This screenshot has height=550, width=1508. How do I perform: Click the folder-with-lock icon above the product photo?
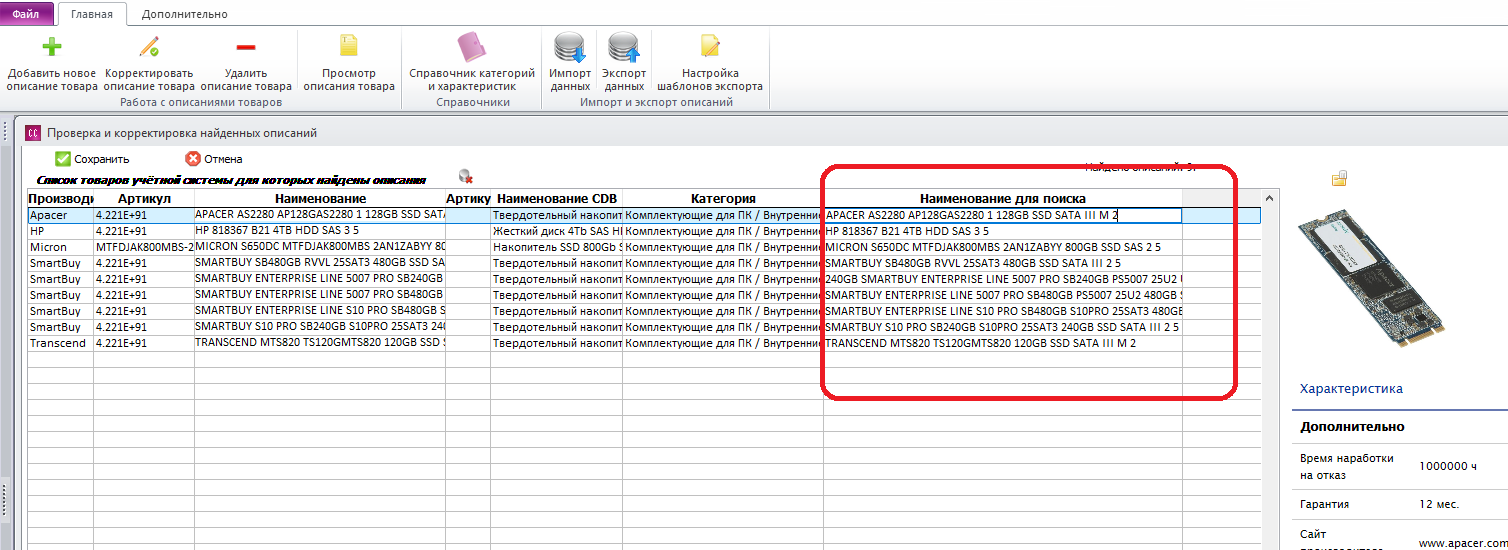(1339, 178)
